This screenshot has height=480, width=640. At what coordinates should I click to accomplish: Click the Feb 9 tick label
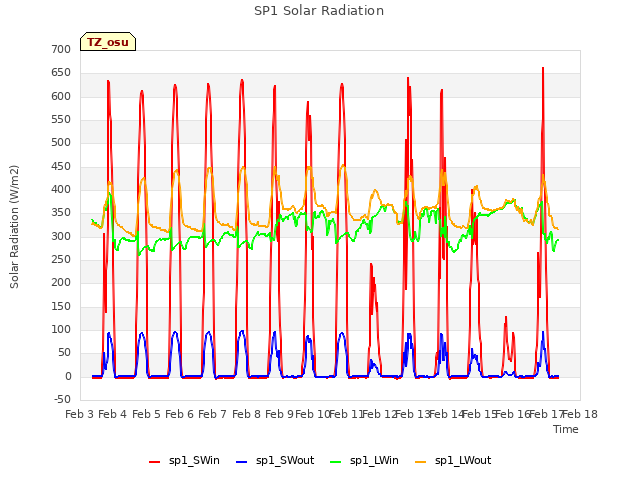coord(279,414)
